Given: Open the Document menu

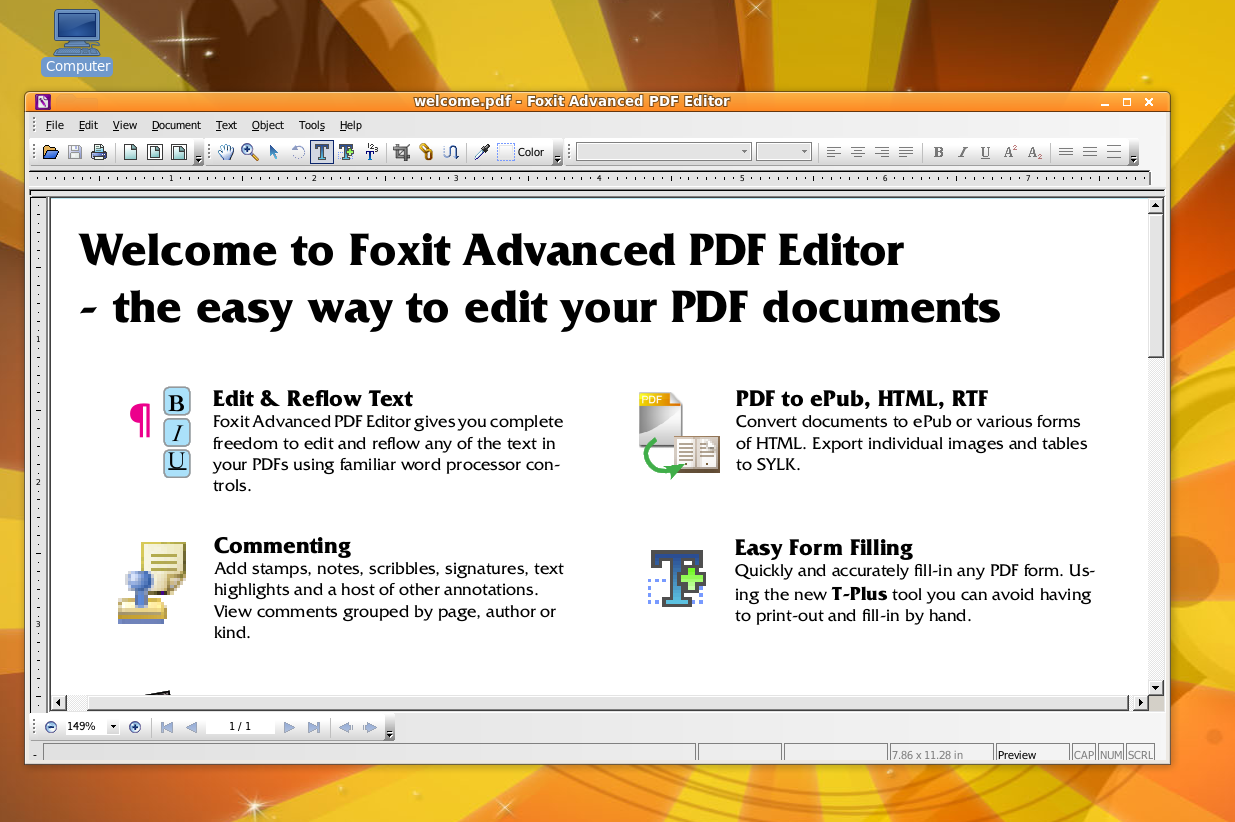Looking at the screenshot, I should (176, 125).
